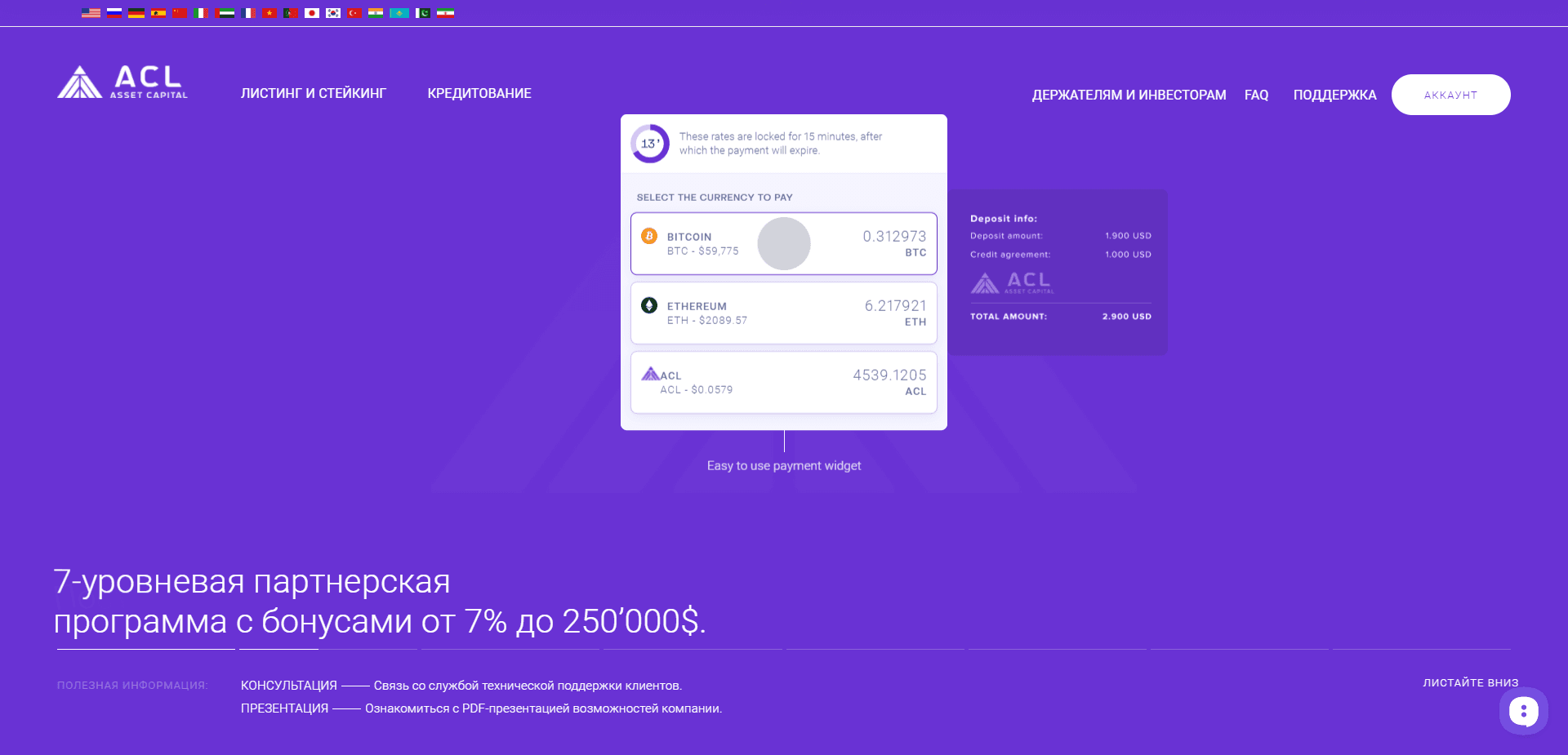Open the Листинг и стейкинг menu
This screenshot has width=1568, height=755.
[x=313, y=94]
